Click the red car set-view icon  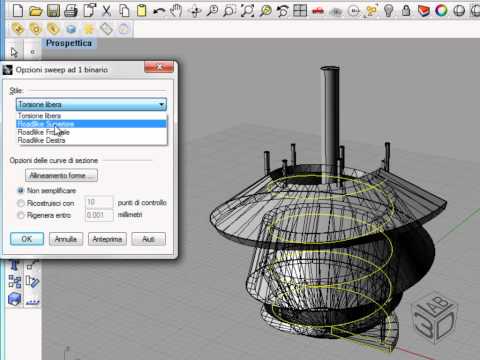click(x=318, y=11)
